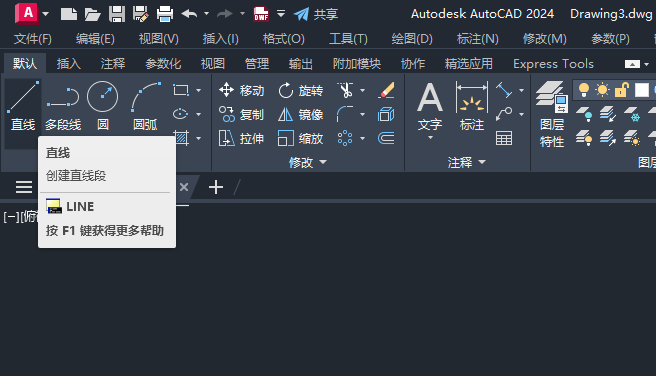Click the fillet corner tool
The image size is (656, 376).
pyautogui.click(x=345, y=114)
